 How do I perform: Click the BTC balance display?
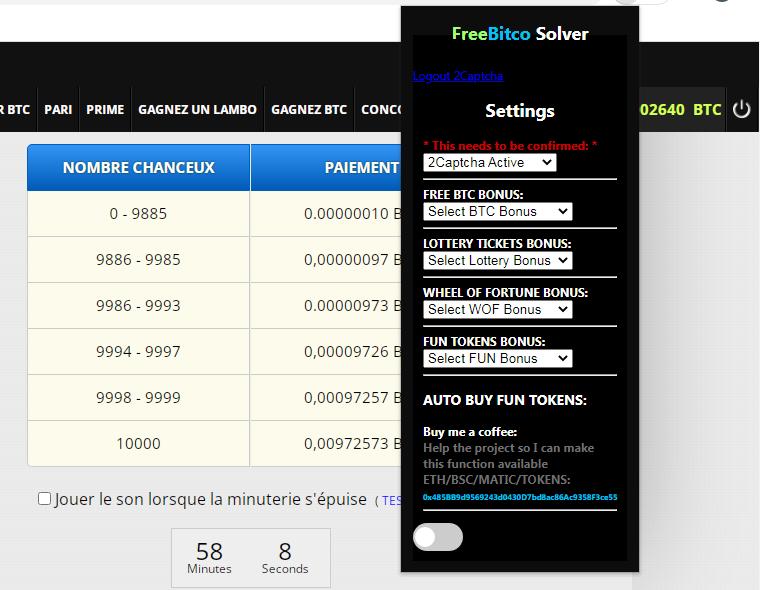pyautogui.click(x=681, y=110)
